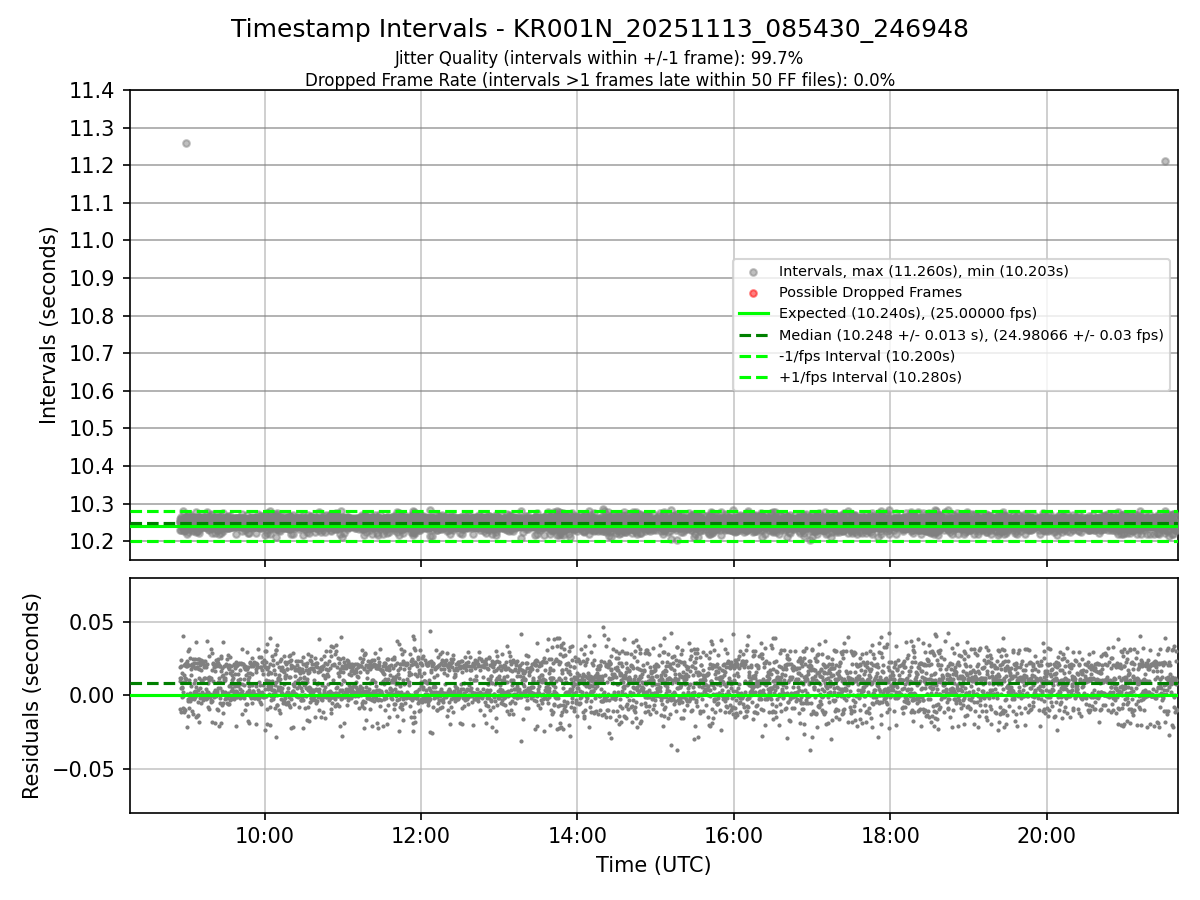Image resolution: width=1200 pixels, height=900 pixels.
Task: Click the 10.2 y-axis tick label
Action: [x=94, y=542]
